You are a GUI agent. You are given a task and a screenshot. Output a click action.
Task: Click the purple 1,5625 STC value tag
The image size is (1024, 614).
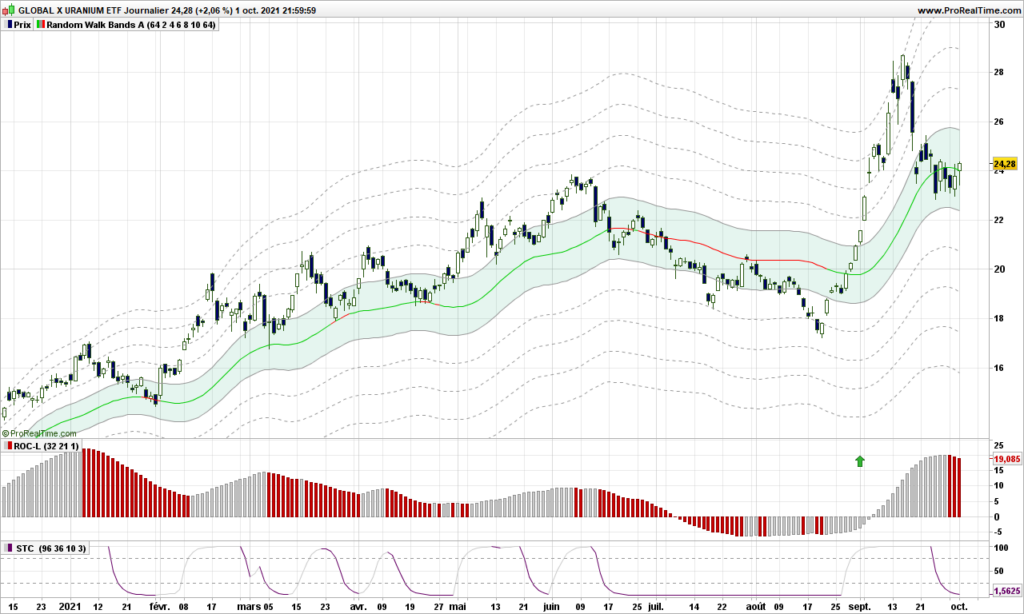(x=1006, y=590)
